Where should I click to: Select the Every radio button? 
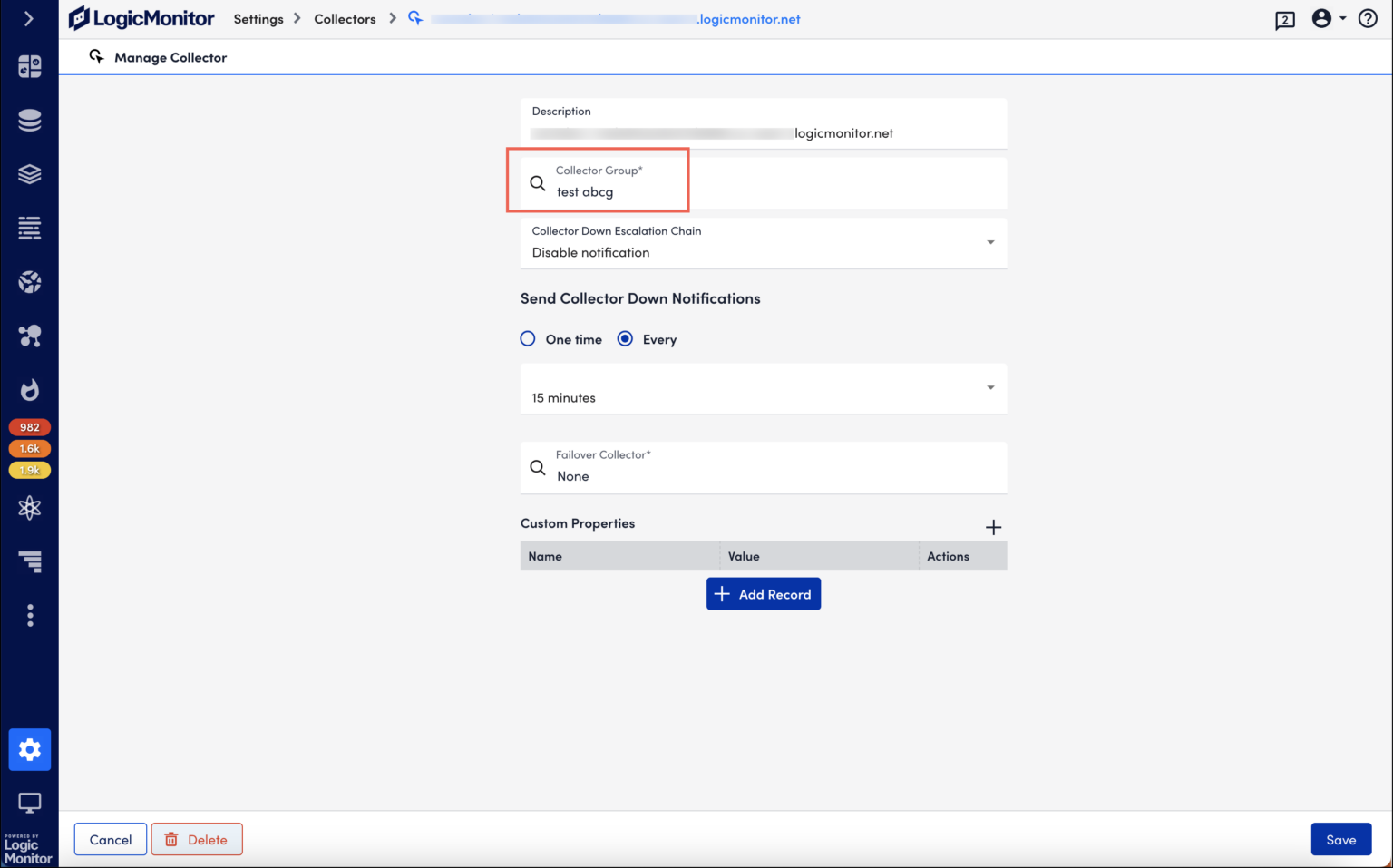625,339
